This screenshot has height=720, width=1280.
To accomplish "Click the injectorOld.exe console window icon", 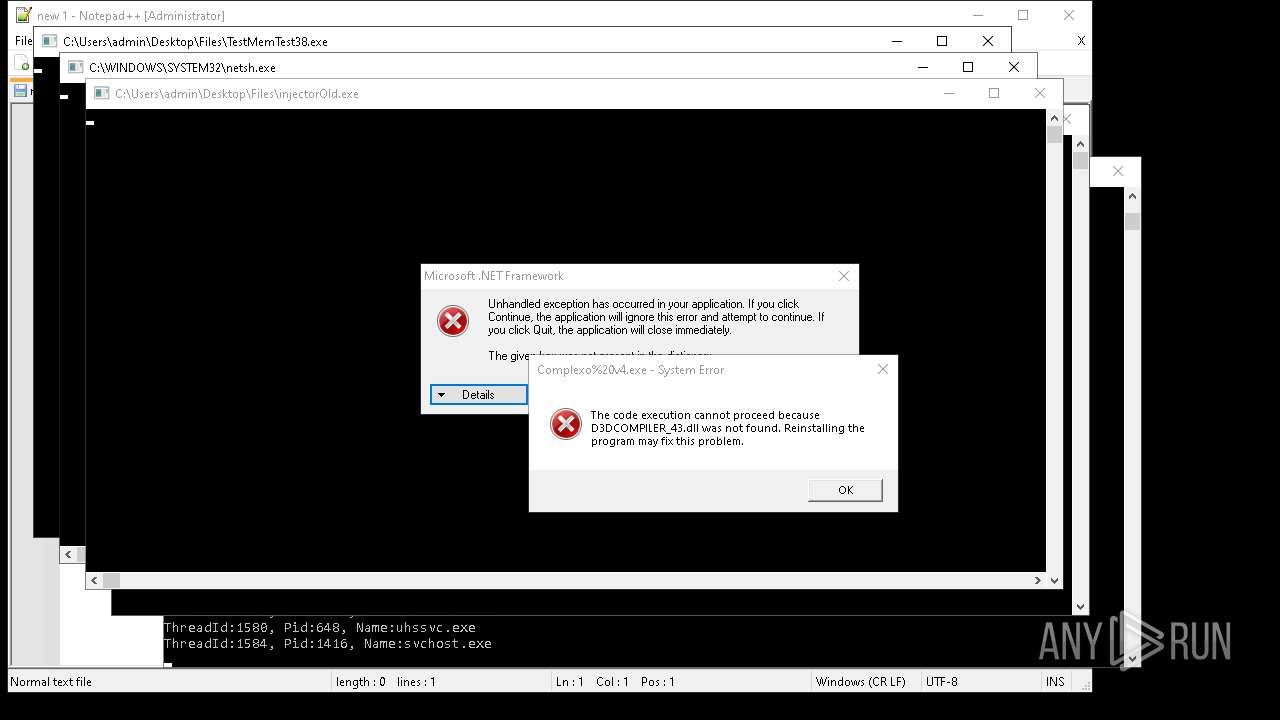I will pyautogui.click(x=101, y=93).
